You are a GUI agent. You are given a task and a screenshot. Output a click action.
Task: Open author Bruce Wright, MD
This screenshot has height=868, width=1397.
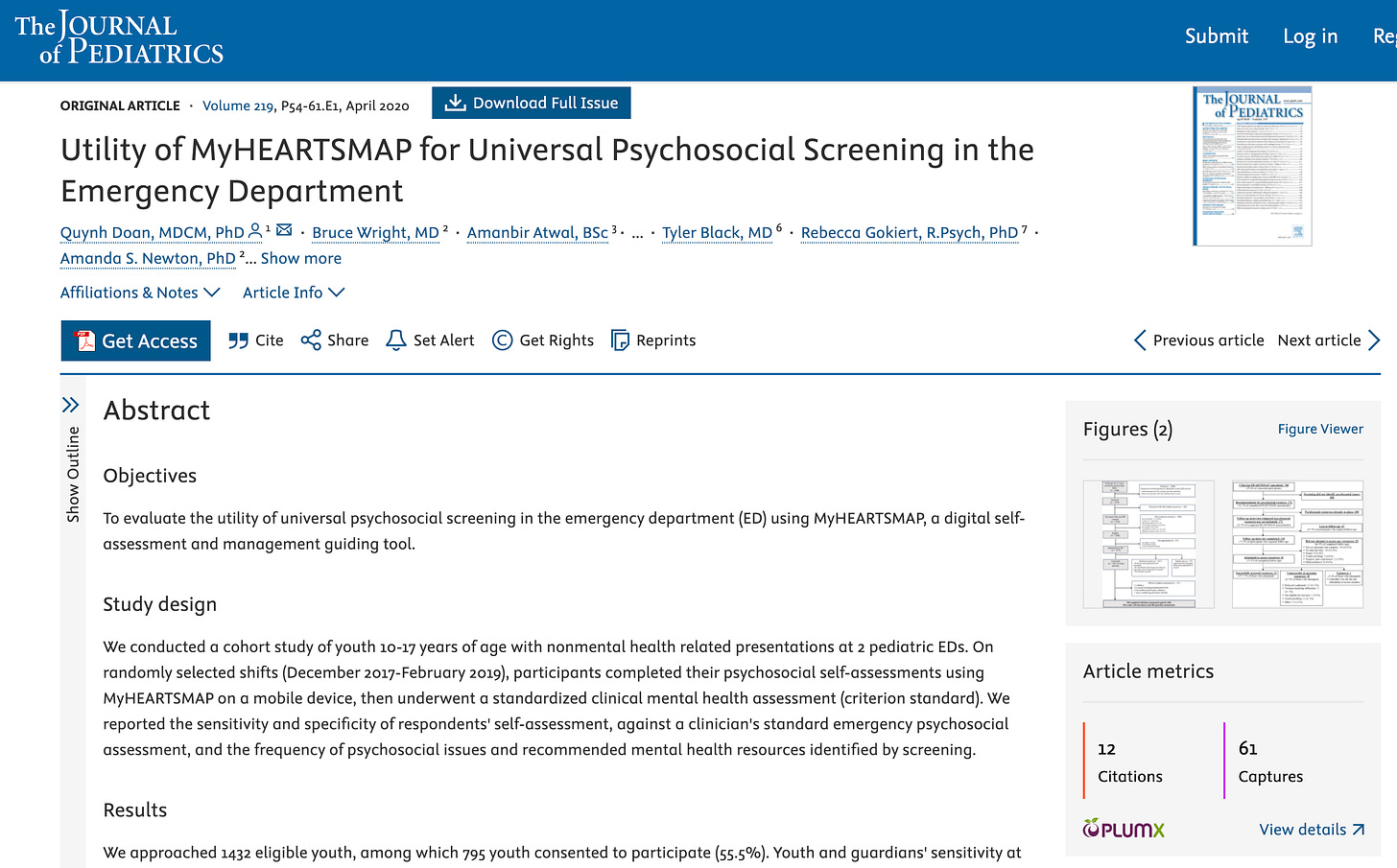tap(375, 233)
